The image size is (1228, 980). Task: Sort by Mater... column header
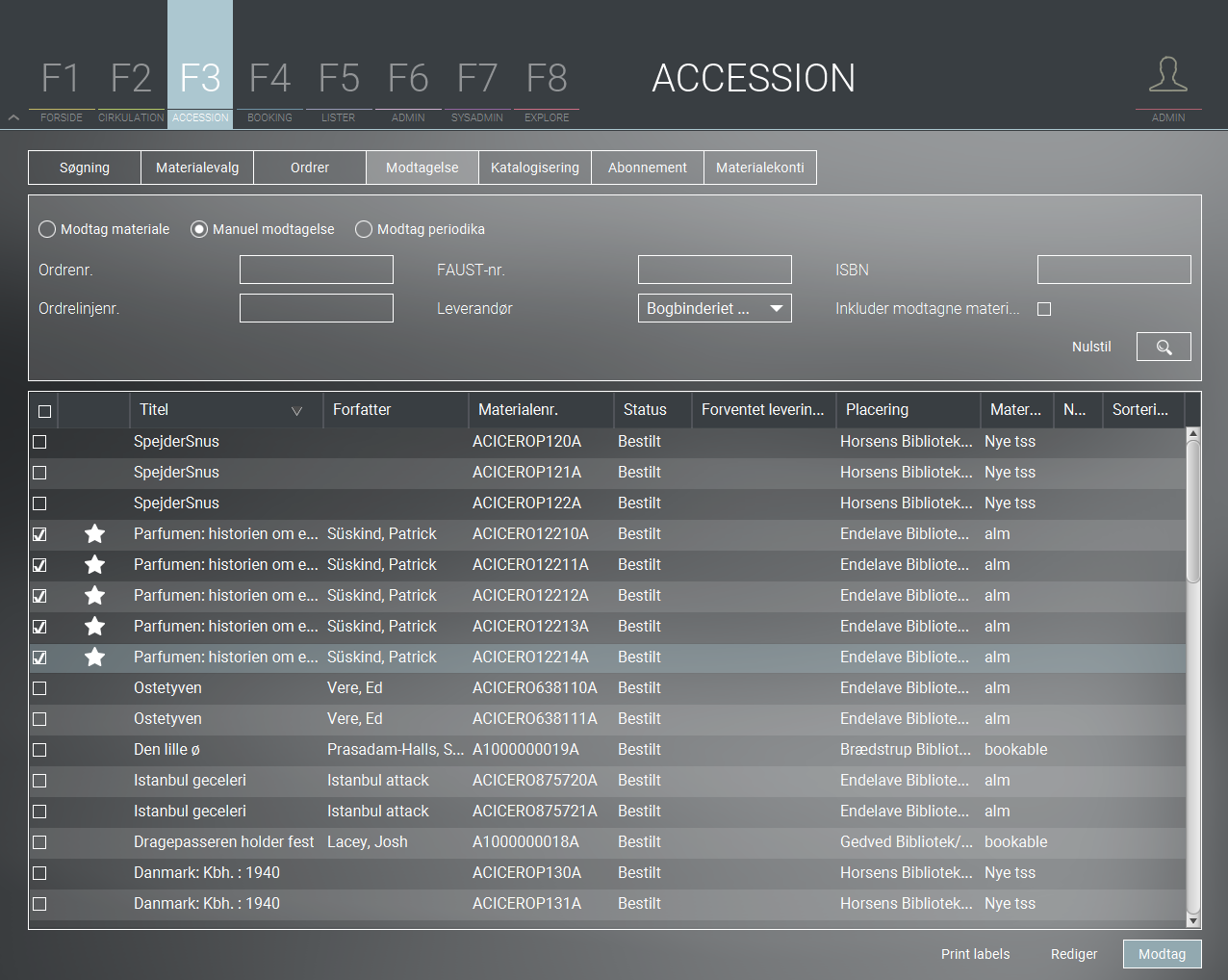tap(1016, 409)
